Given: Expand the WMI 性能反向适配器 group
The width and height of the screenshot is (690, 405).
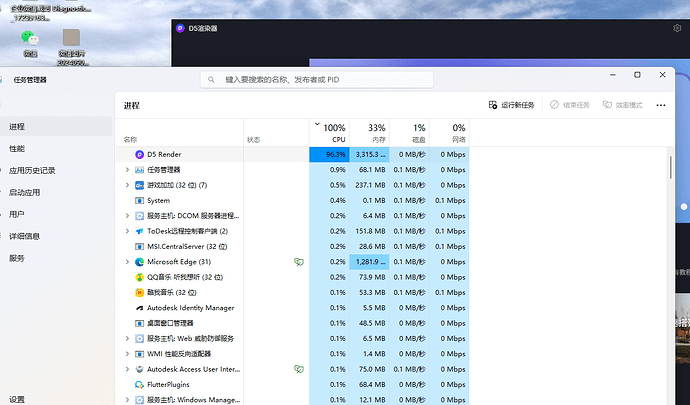Looking at the screenshot, I should (x=127, y=354).
